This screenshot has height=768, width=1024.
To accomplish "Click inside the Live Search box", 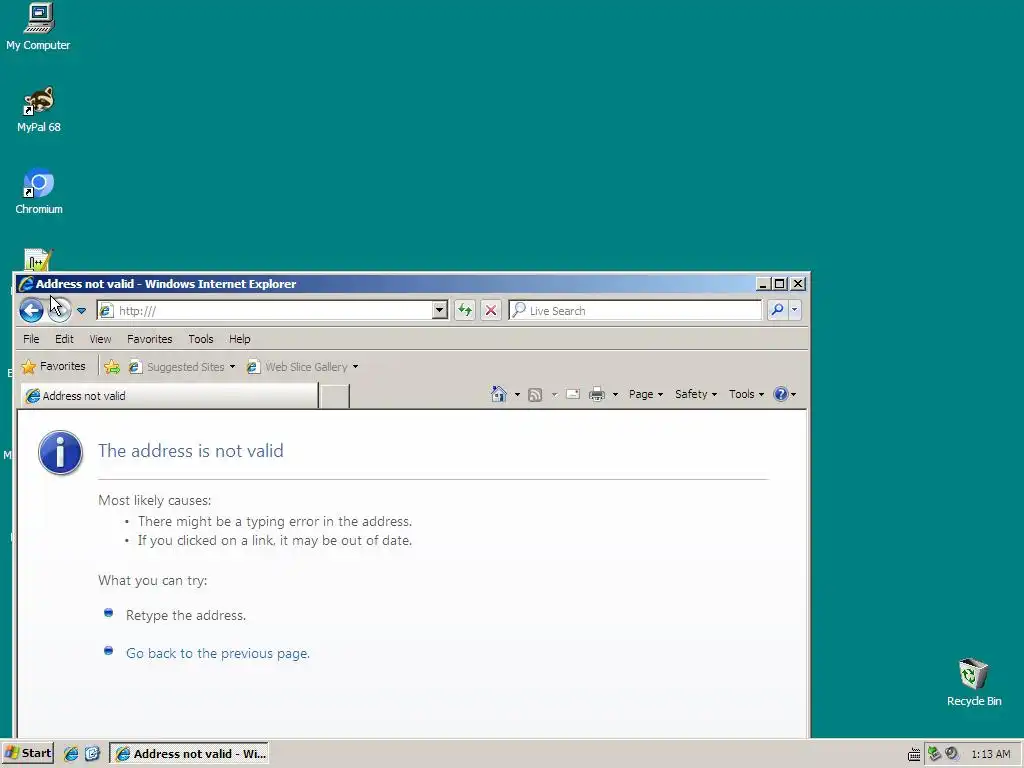I will (635, 310).
